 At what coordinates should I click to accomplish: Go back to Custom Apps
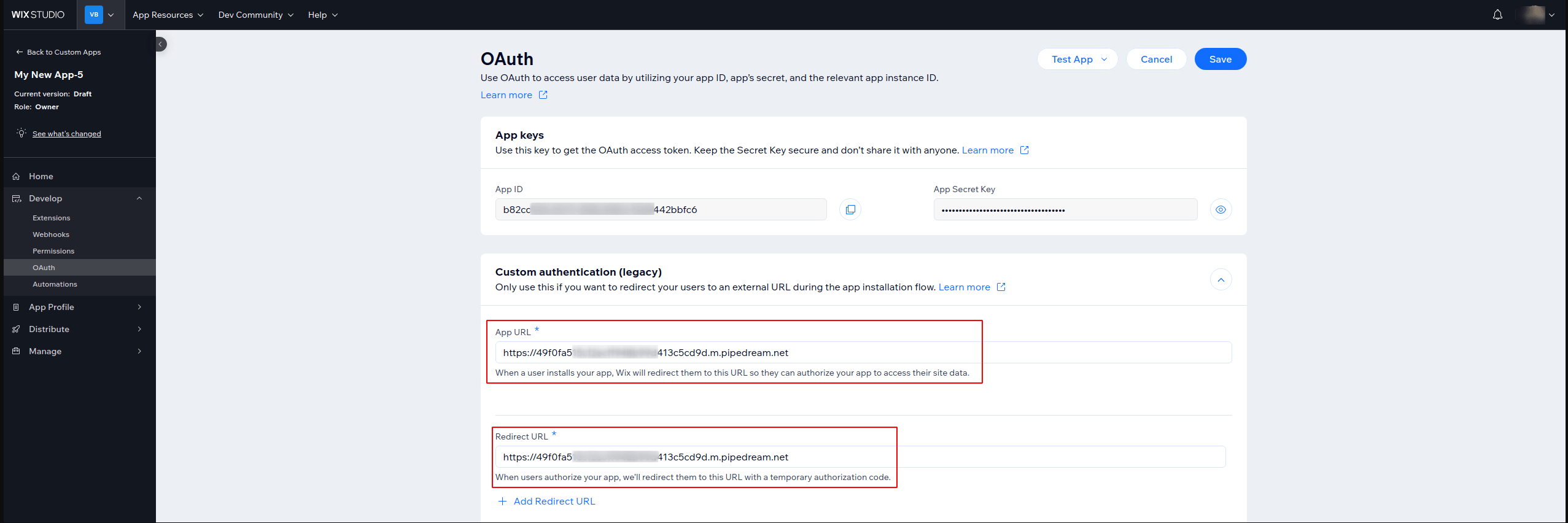pos(58,52)
